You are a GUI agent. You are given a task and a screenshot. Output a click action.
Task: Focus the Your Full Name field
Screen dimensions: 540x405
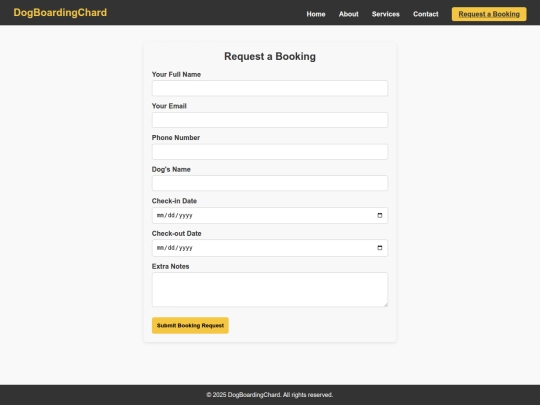[x=270, y=88]
